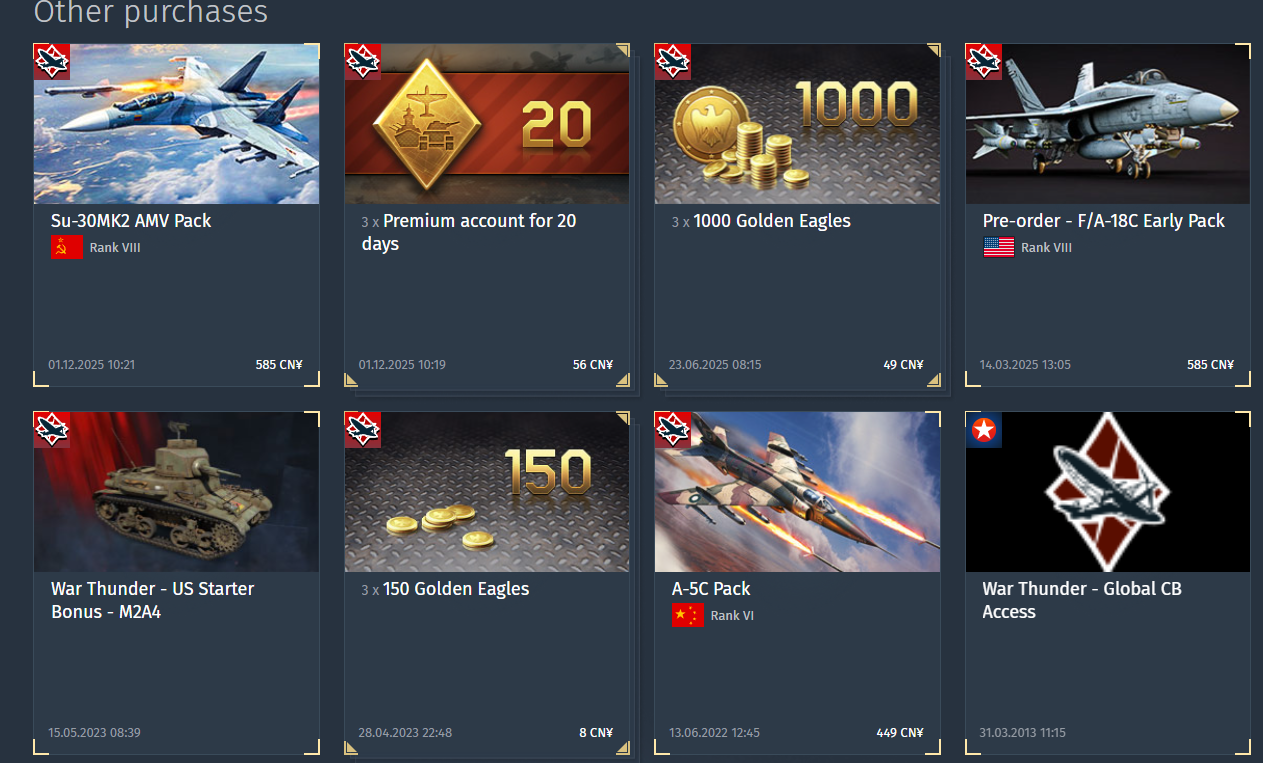1263x763 pixels.
Task: Select the A-5C Pack title text
Action: pyautogui.click(x=711, y=589)
